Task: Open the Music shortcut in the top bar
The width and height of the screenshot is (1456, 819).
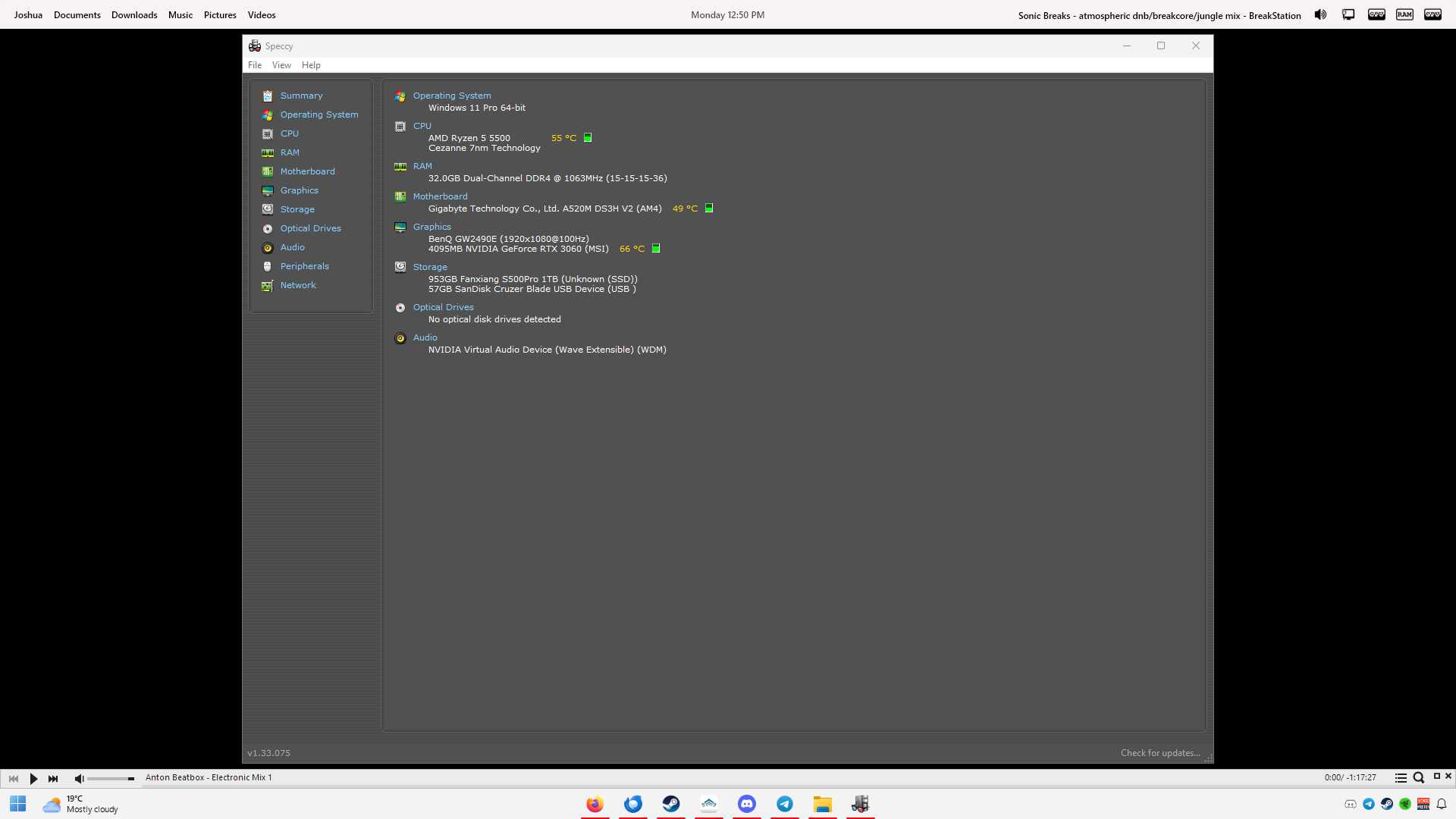Action: 180,15
